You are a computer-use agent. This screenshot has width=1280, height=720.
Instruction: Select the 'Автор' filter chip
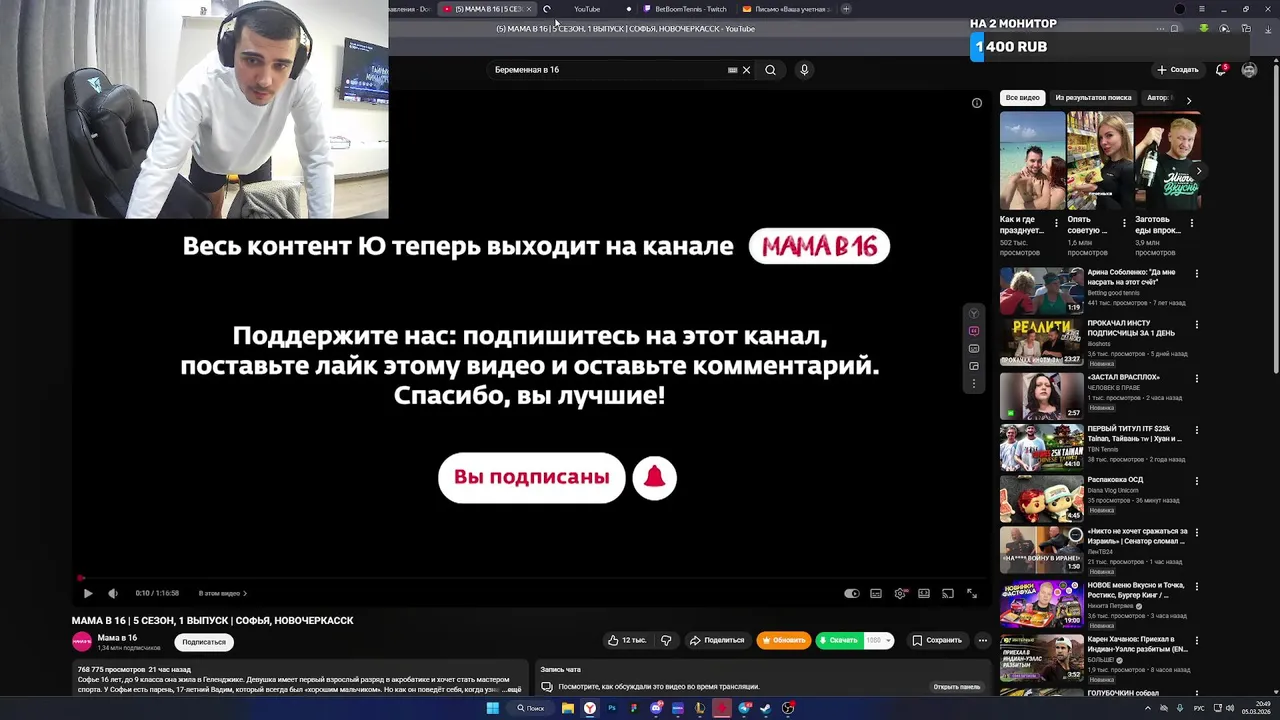(1158, 98)
